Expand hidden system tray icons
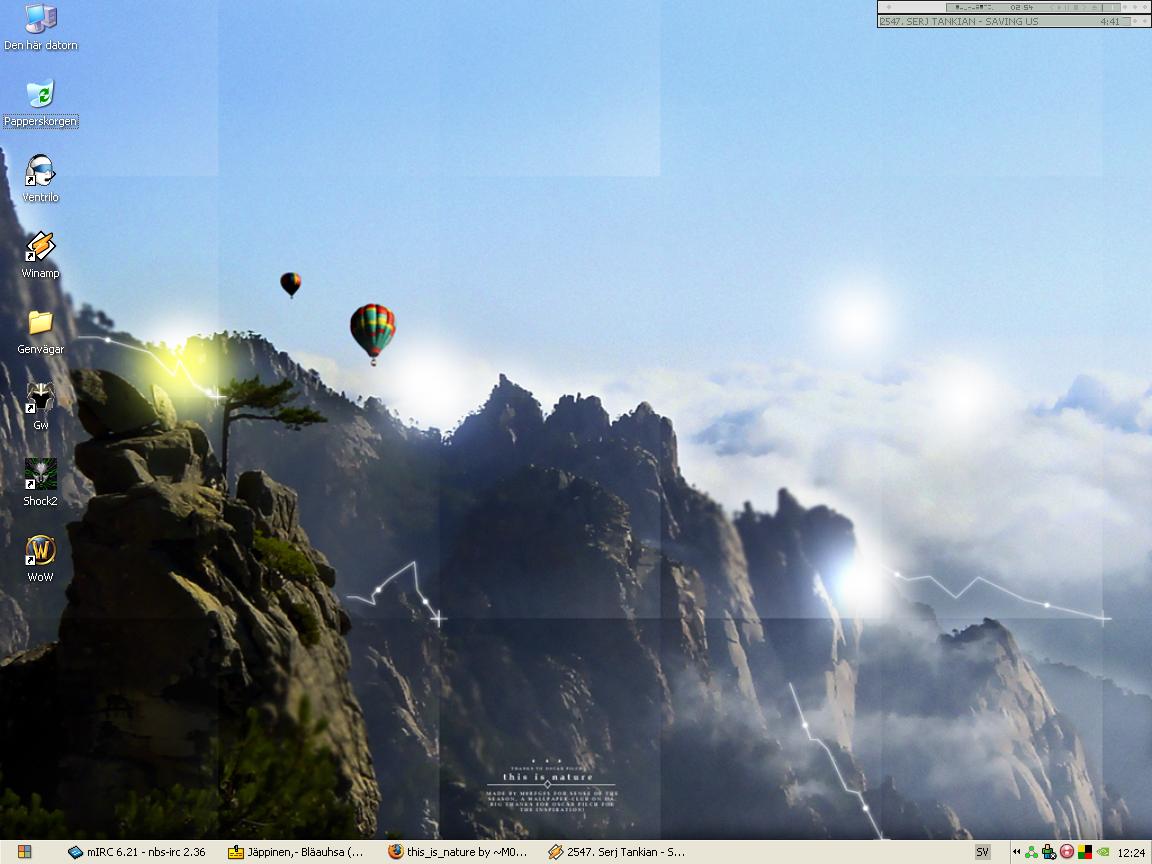This screenshot has width=1152, height=864. click(x=1016, y=852)
